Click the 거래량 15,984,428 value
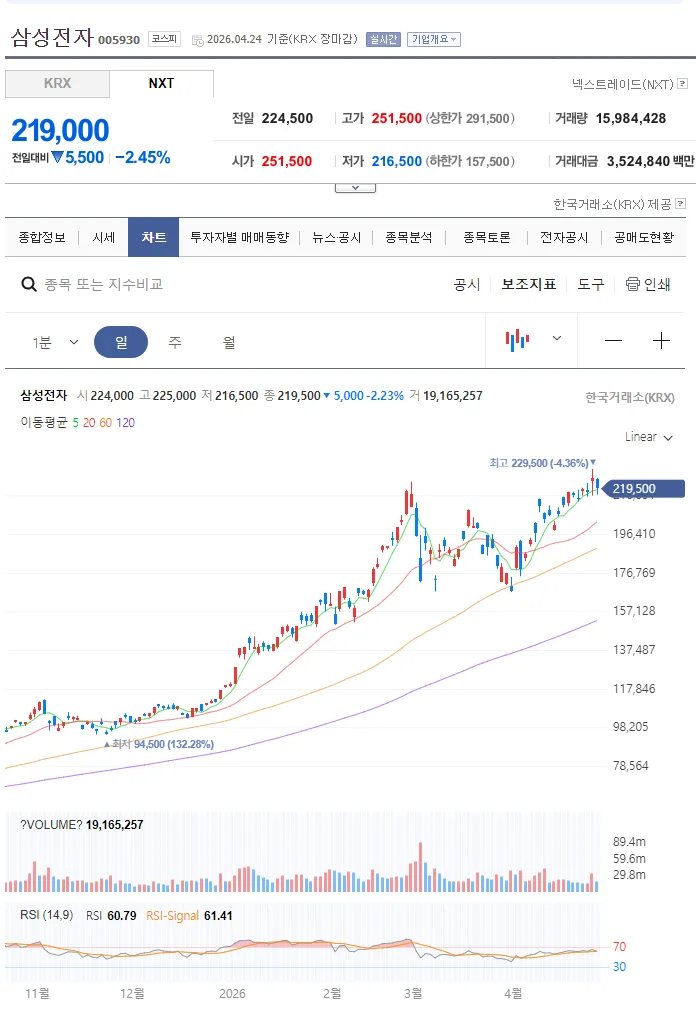696x1028 pixels. pyautogui.click(x=630, y=119)
